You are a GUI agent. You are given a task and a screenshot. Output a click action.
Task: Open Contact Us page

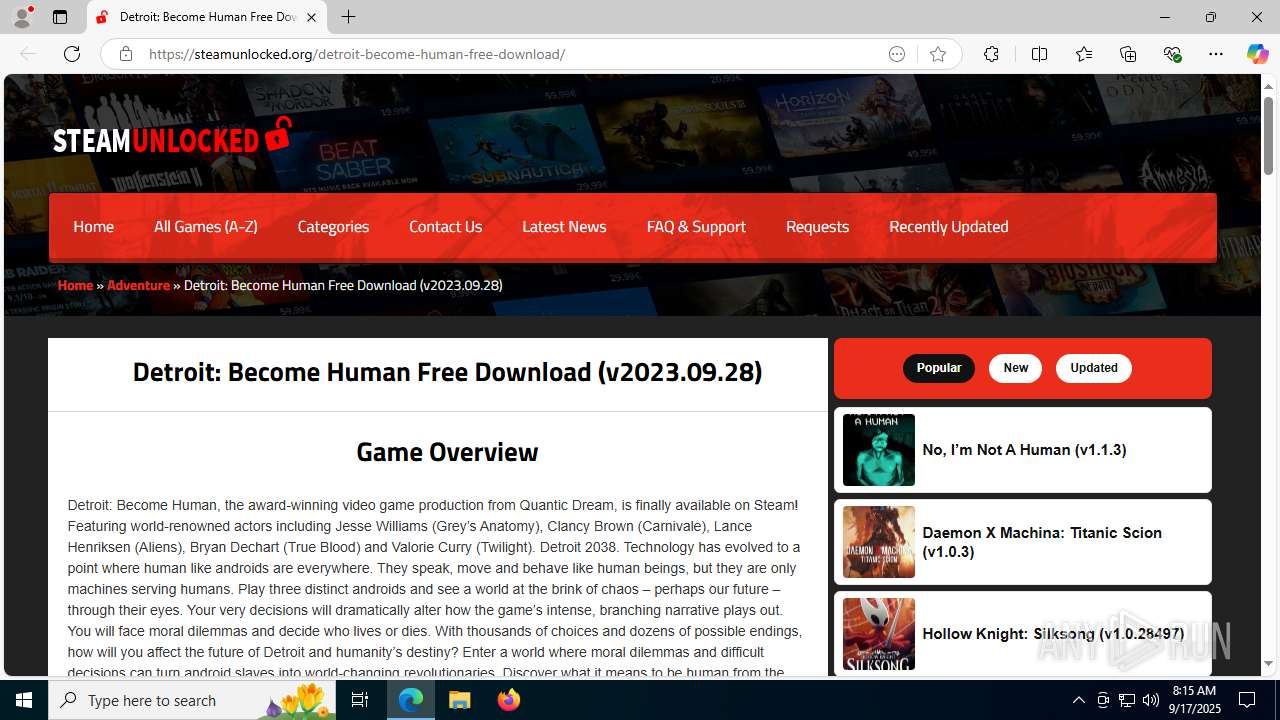pyautogui.click(x=445, y=227)
